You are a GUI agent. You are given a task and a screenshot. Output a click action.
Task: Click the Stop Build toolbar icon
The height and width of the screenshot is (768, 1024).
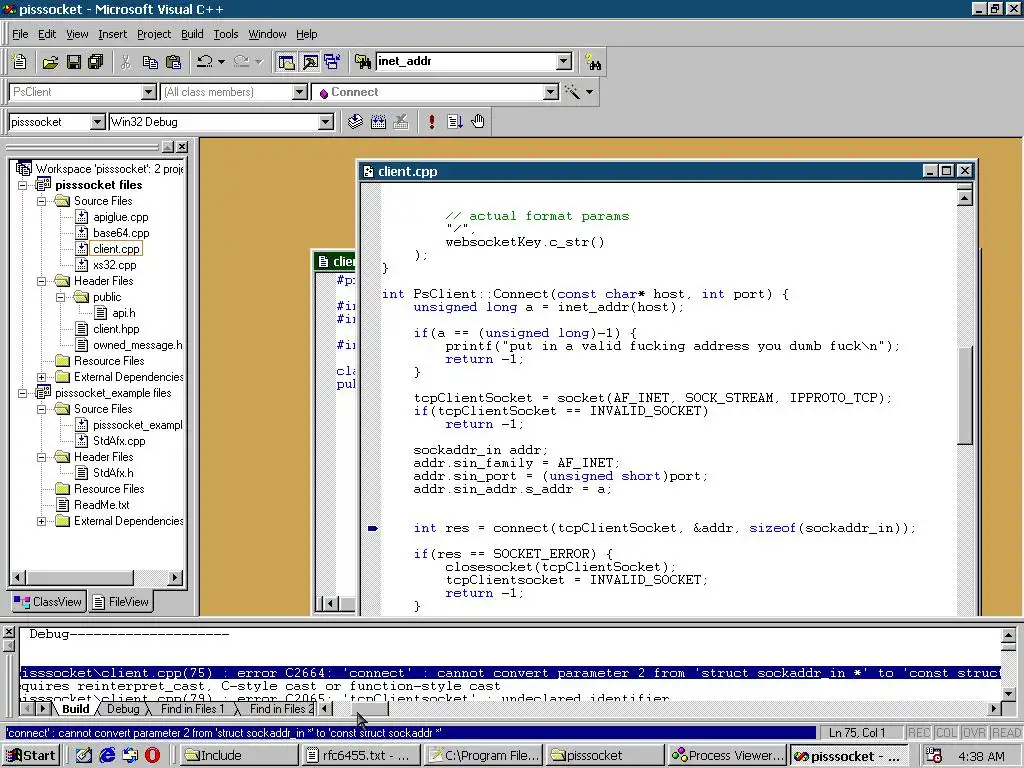pyautogui.click(x=401, y=121)
